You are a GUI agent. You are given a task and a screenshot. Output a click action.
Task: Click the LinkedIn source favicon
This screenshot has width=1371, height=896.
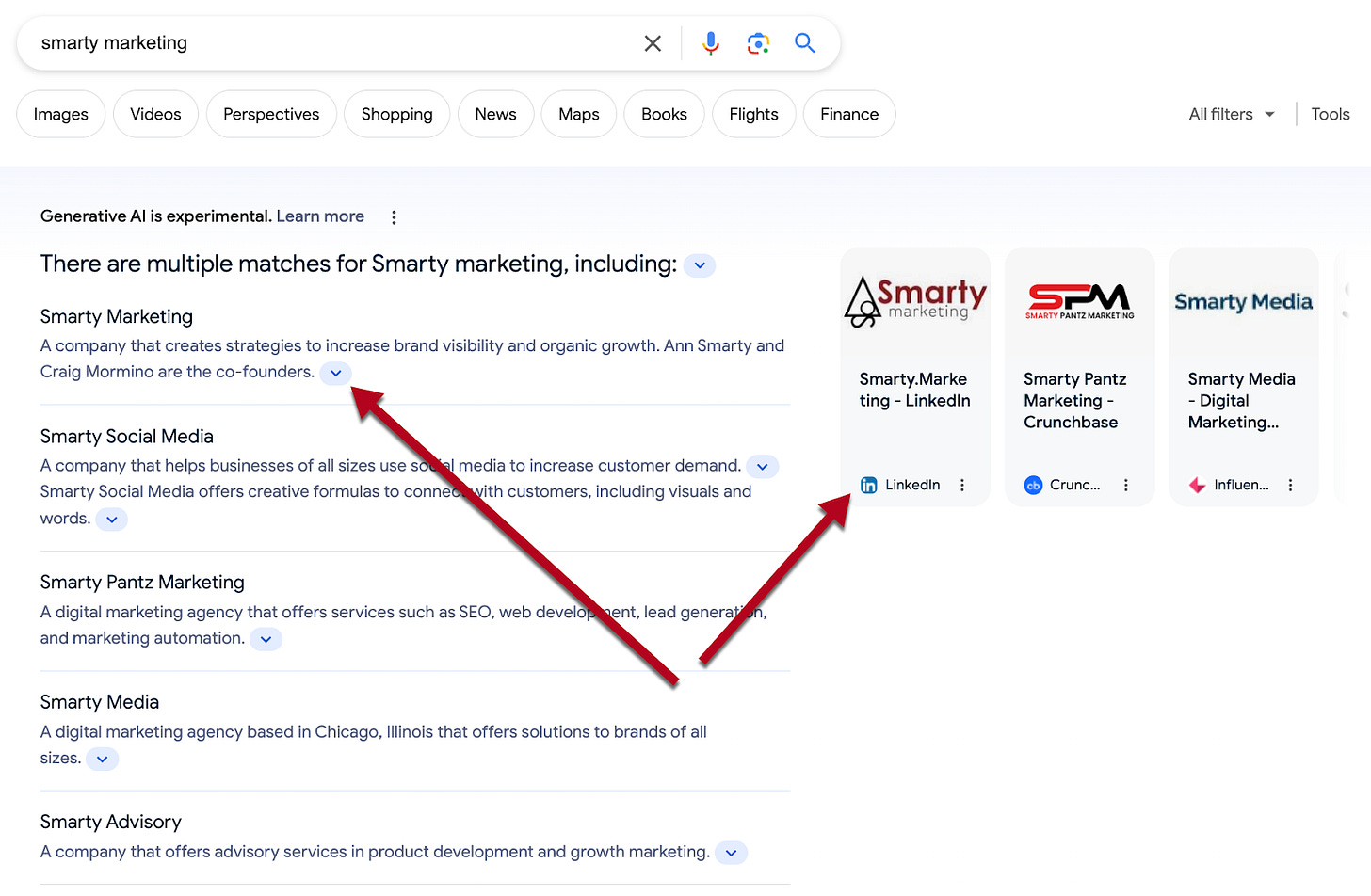(x=869, y=485)
